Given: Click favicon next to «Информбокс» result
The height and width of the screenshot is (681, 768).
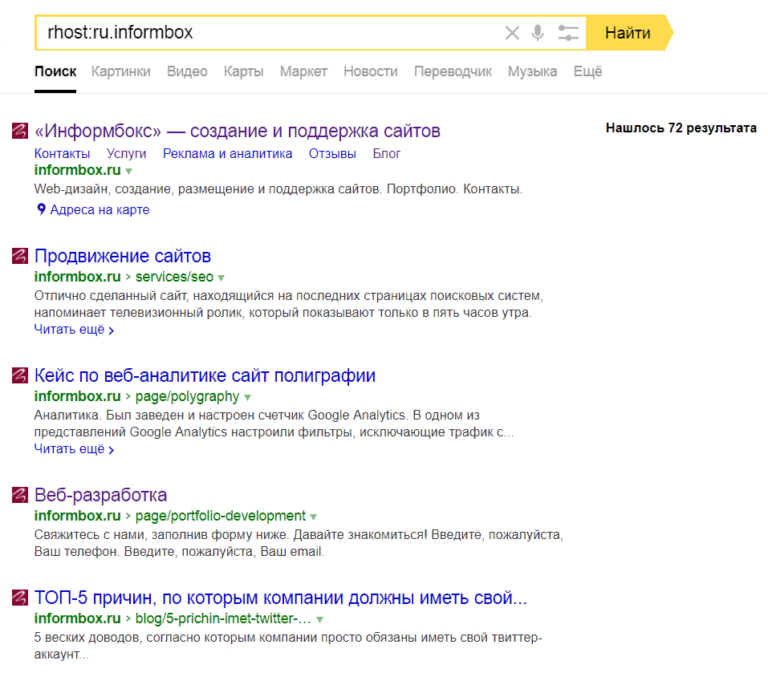Looking at the screenshot, I should tap(19, 131).
